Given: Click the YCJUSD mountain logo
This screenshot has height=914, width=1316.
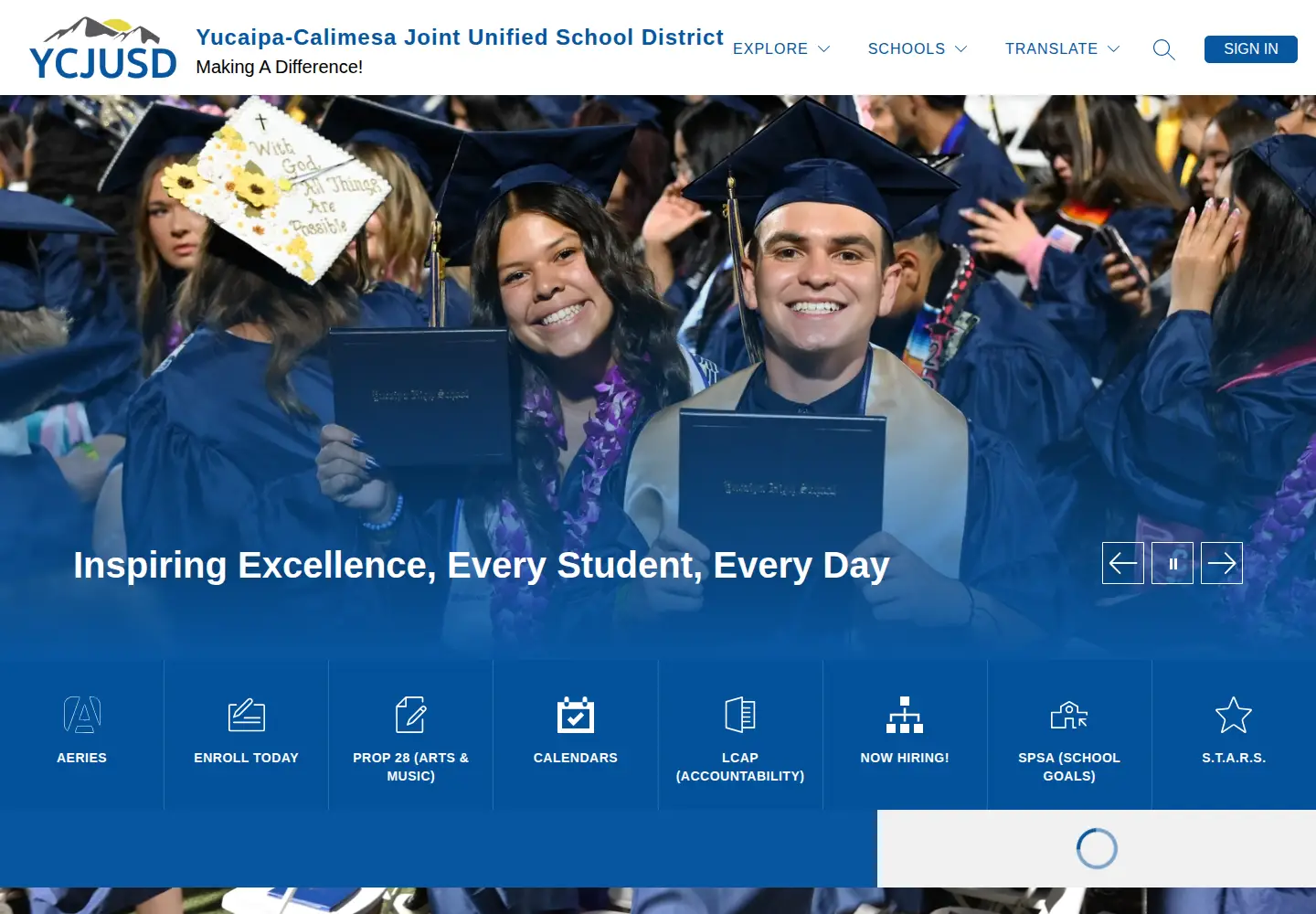Looking at the screenshot, I should [103, 48].
